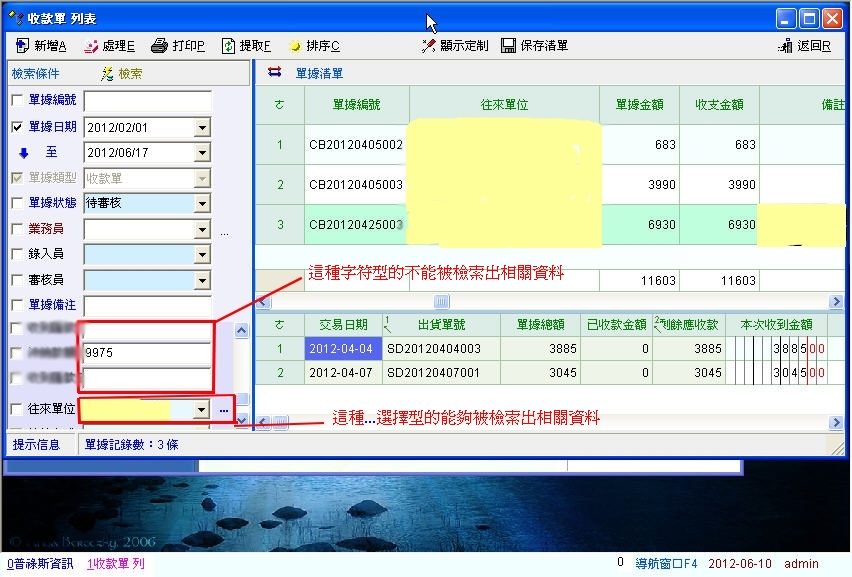Enable the 單據編號 checkbox
The image size is (852, 577).
(x=17, y=101)
